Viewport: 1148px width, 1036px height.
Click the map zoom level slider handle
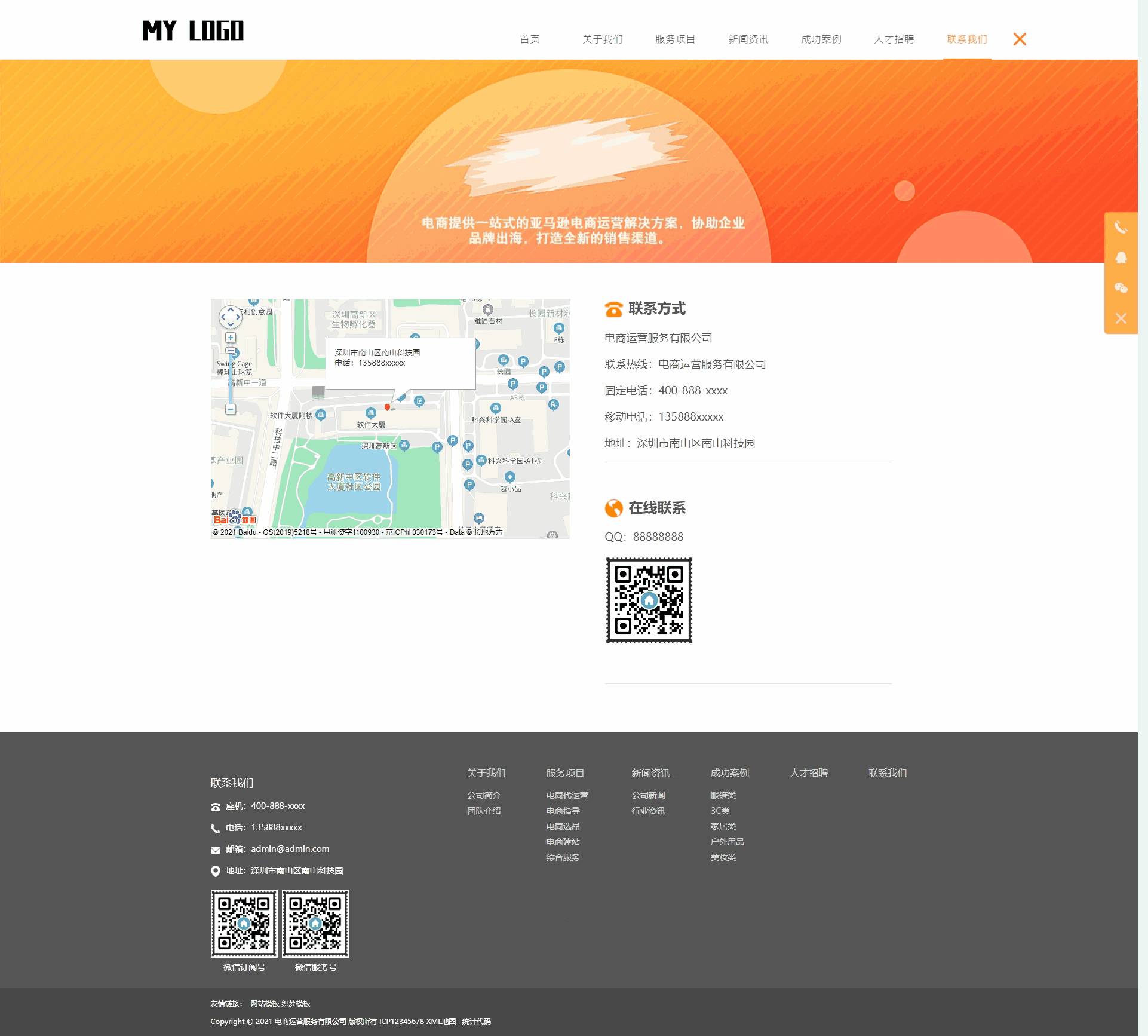[x=230, y=351]
